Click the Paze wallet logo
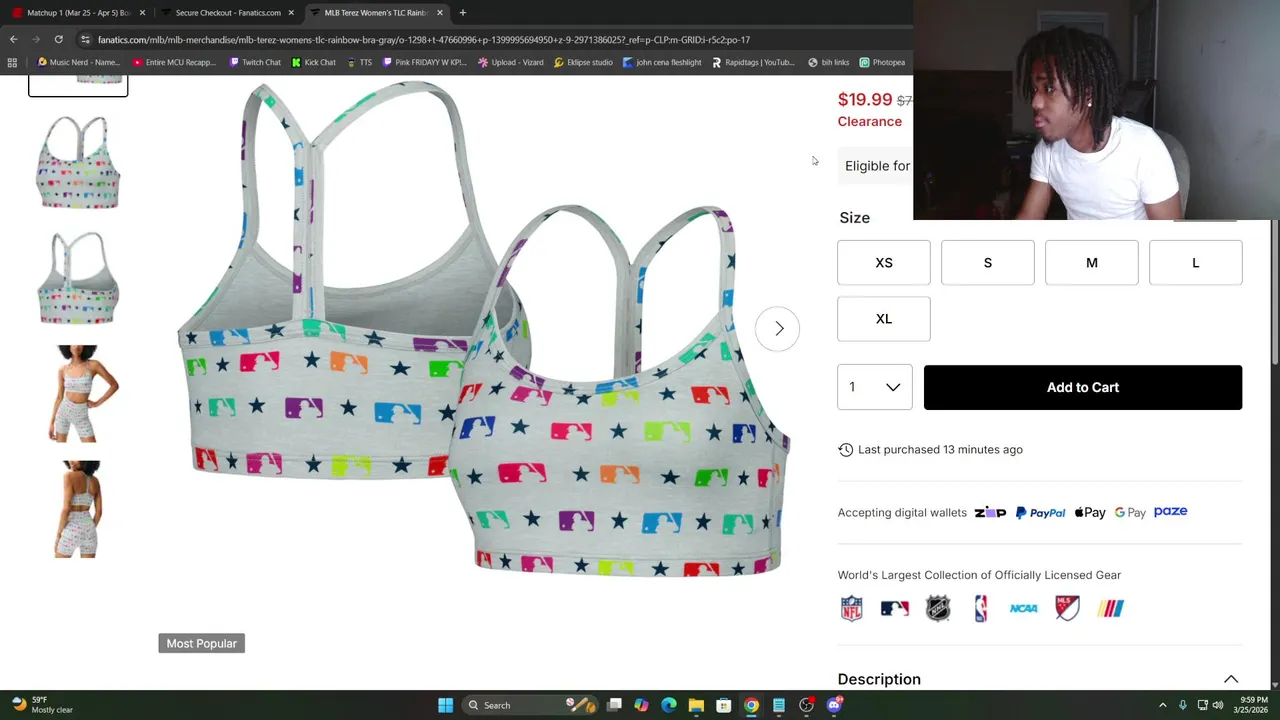The image size is (1280, 720). coord(1171,511)
